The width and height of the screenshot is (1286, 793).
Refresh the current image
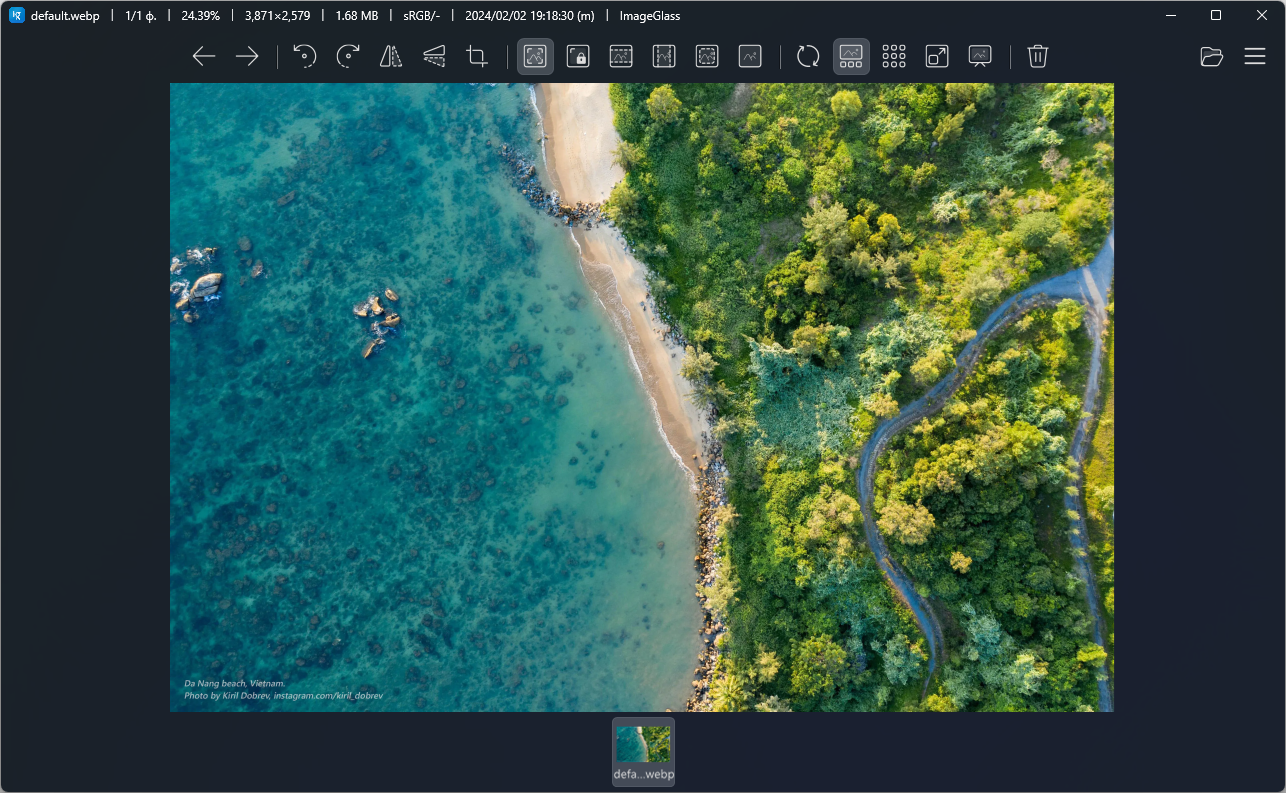click(x=808, y=57)
